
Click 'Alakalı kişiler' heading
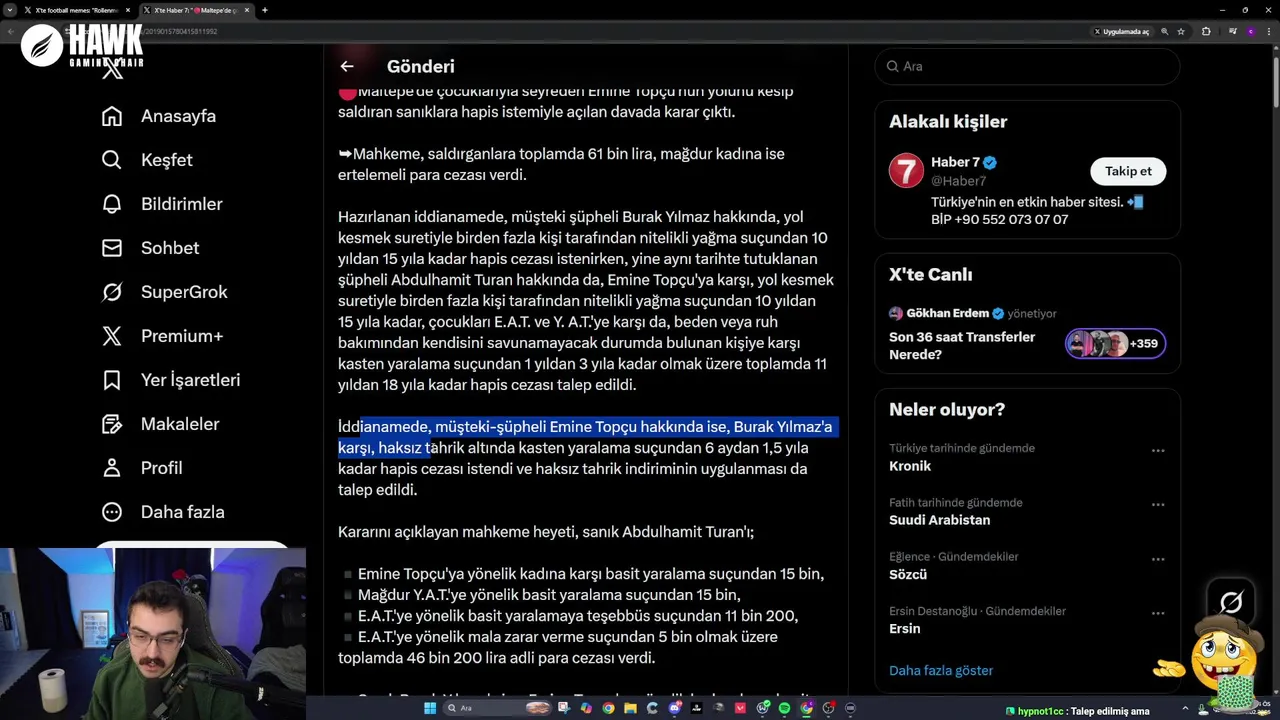[948, 121]
